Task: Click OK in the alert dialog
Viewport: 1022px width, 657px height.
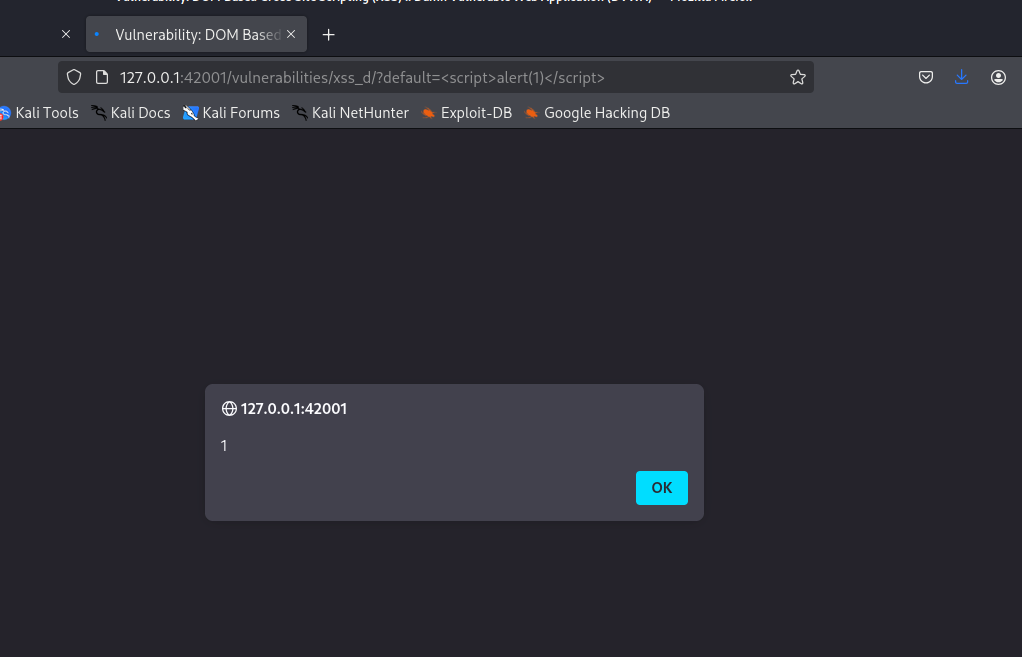Action: 662,488
